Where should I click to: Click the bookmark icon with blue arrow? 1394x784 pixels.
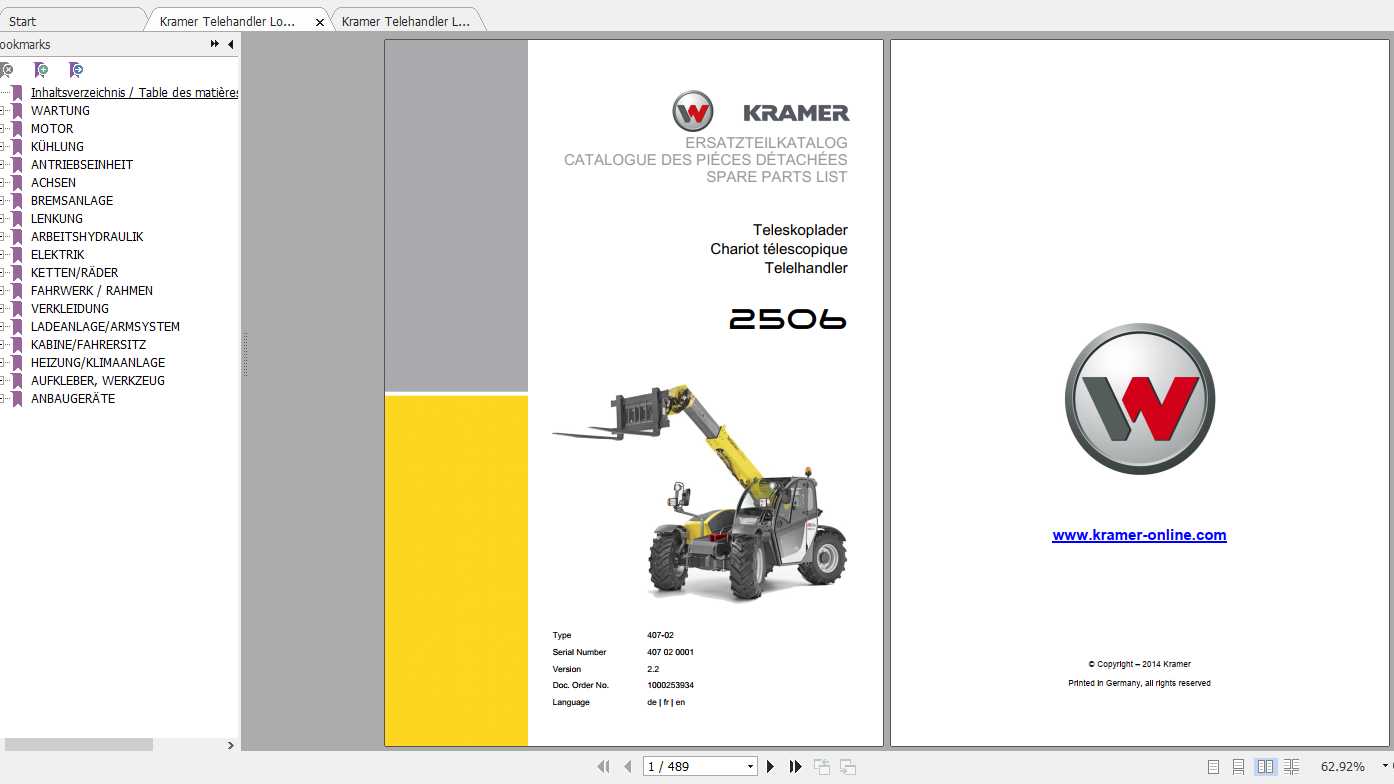[x=76, y=70]
